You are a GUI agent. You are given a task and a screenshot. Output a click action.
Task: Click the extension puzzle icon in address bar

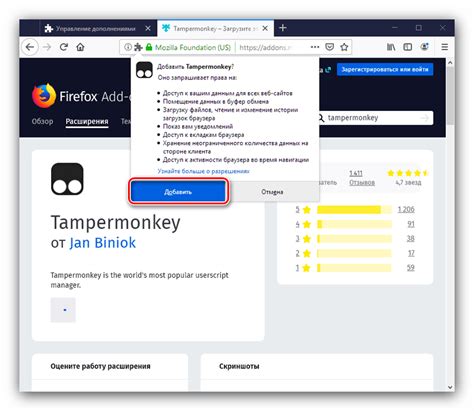pyautogui.click(x=138, y=47)
